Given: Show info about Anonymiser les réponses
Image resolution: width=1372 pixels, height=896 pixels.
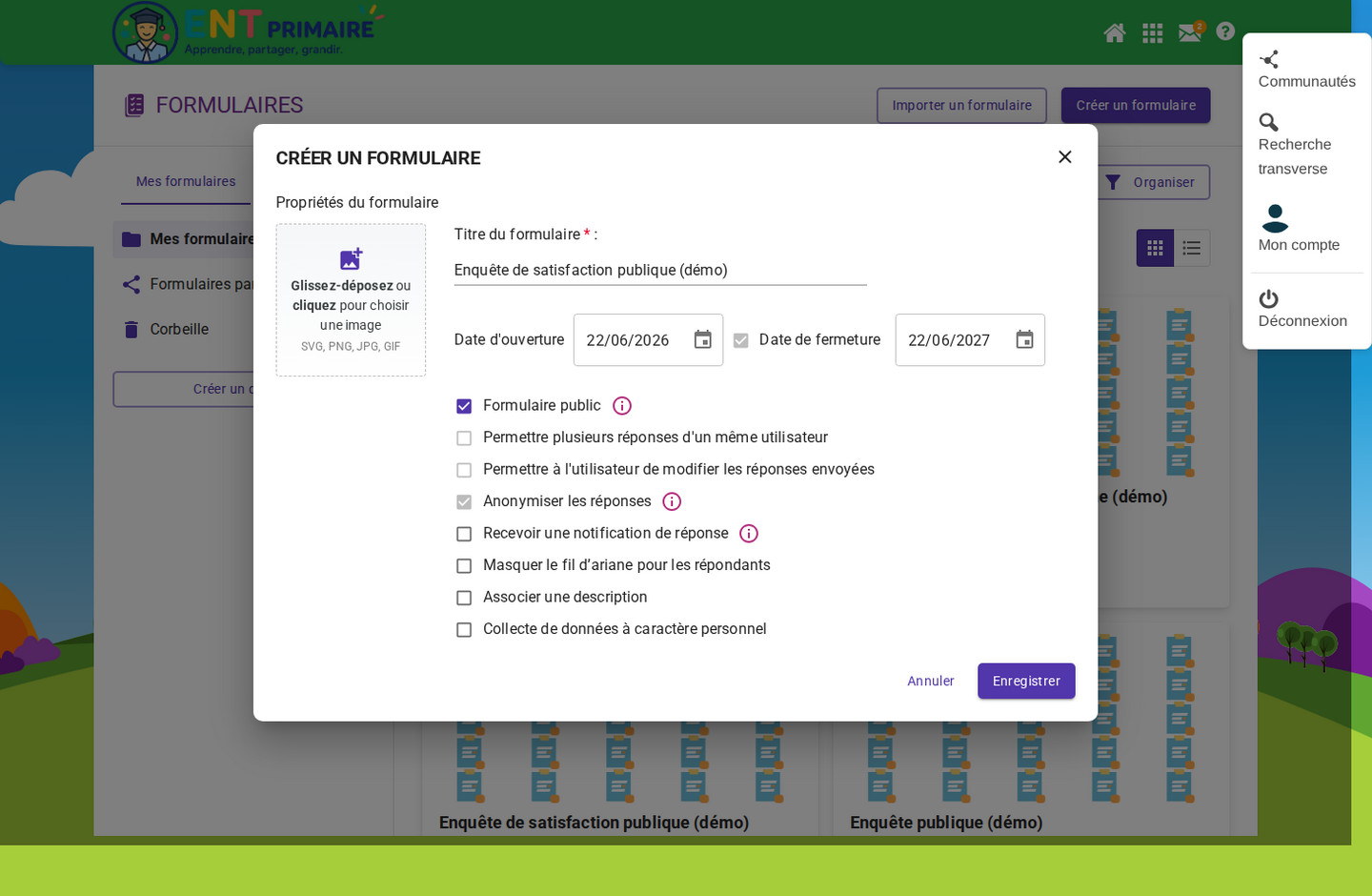Looking at the screenshot, I should tap(672, 501).
